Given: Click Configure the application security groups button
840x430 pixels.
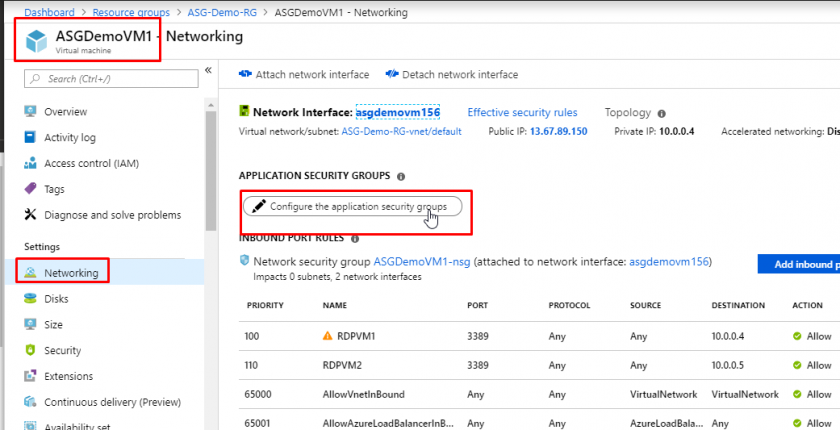Looking at the screenshot, I should tap(352, 206).
